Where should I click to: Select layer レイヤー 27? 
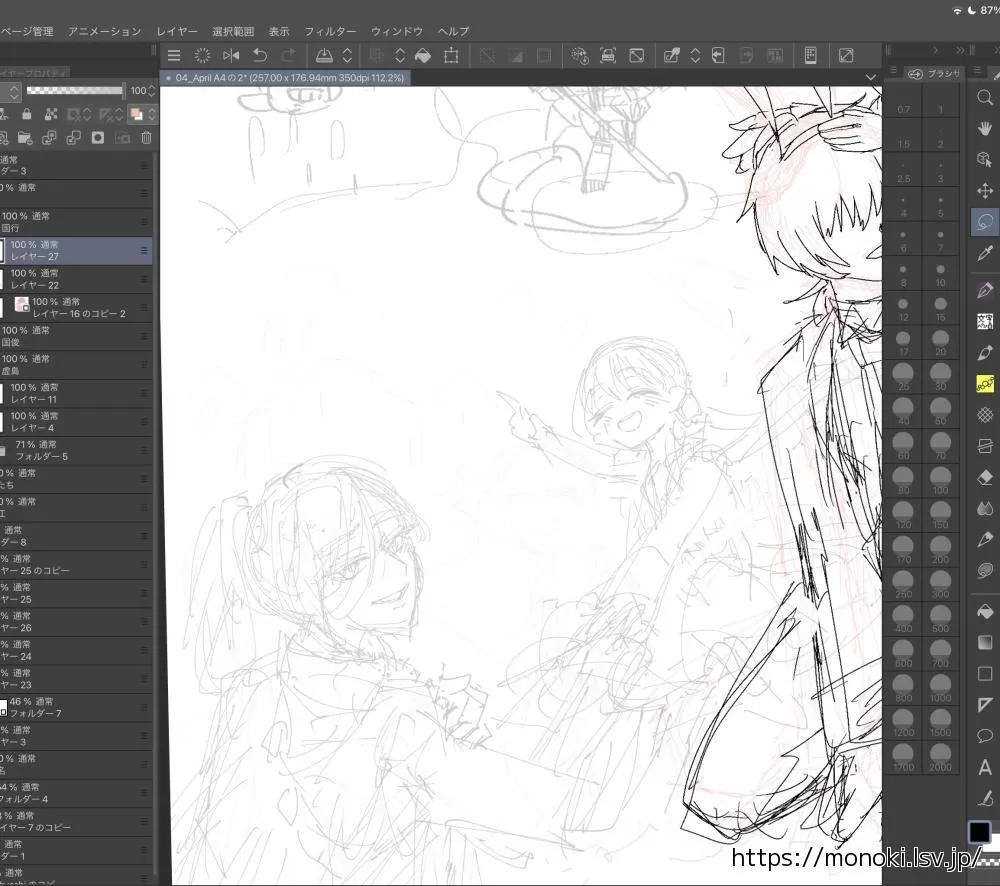(x=76, y=251)
